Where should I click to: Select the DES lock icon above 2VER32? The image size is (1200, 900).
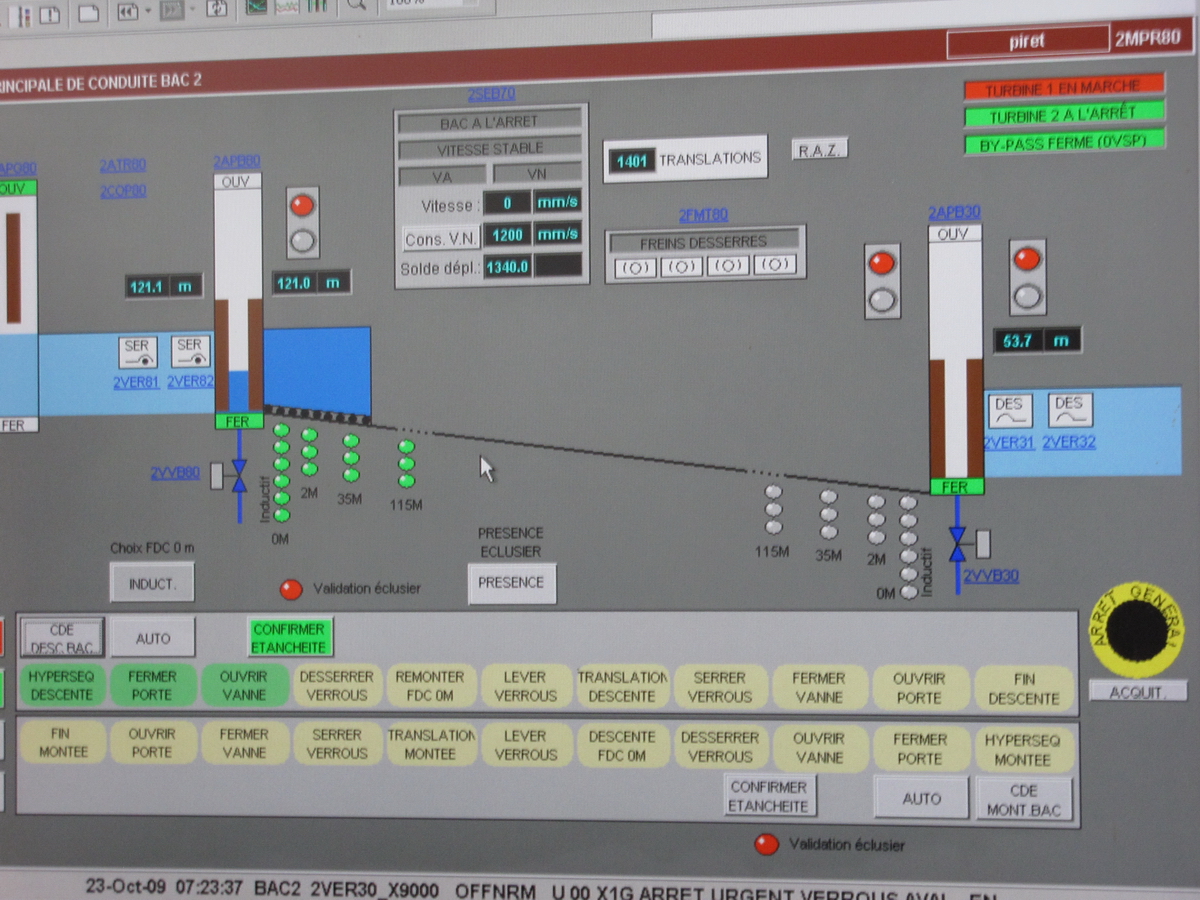1070,410
